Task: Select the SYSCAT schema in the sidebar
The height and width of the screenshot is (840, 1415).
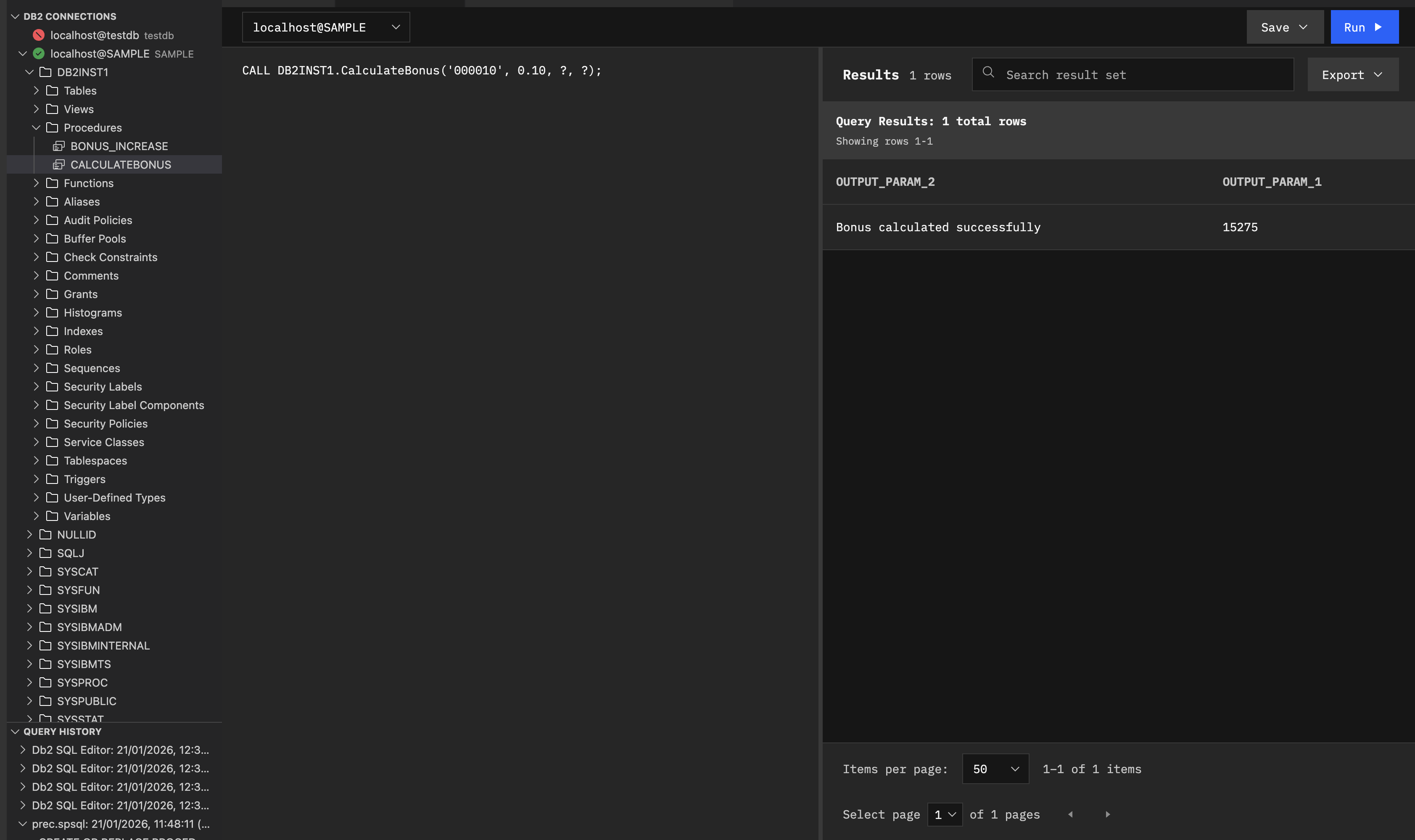Action: [78, 572]
